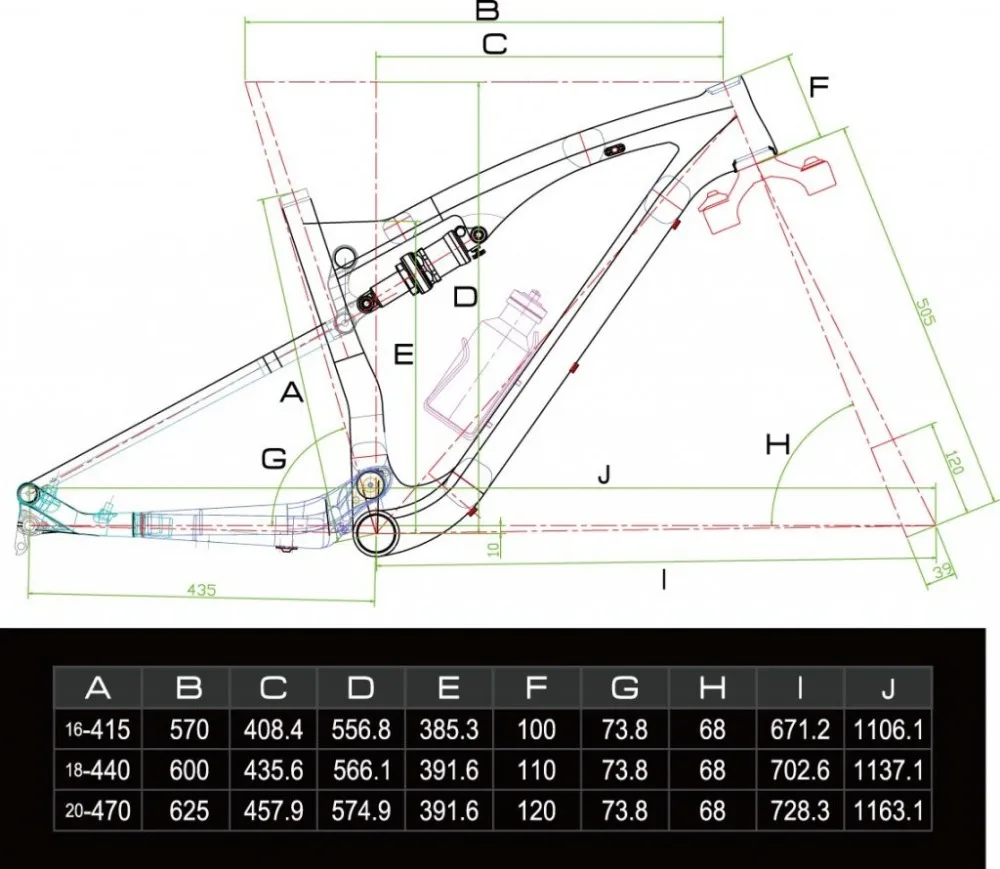This screenshot has height=869, width=1000.
Task: Click the 435.6 table cell
Action: (274, 770)
